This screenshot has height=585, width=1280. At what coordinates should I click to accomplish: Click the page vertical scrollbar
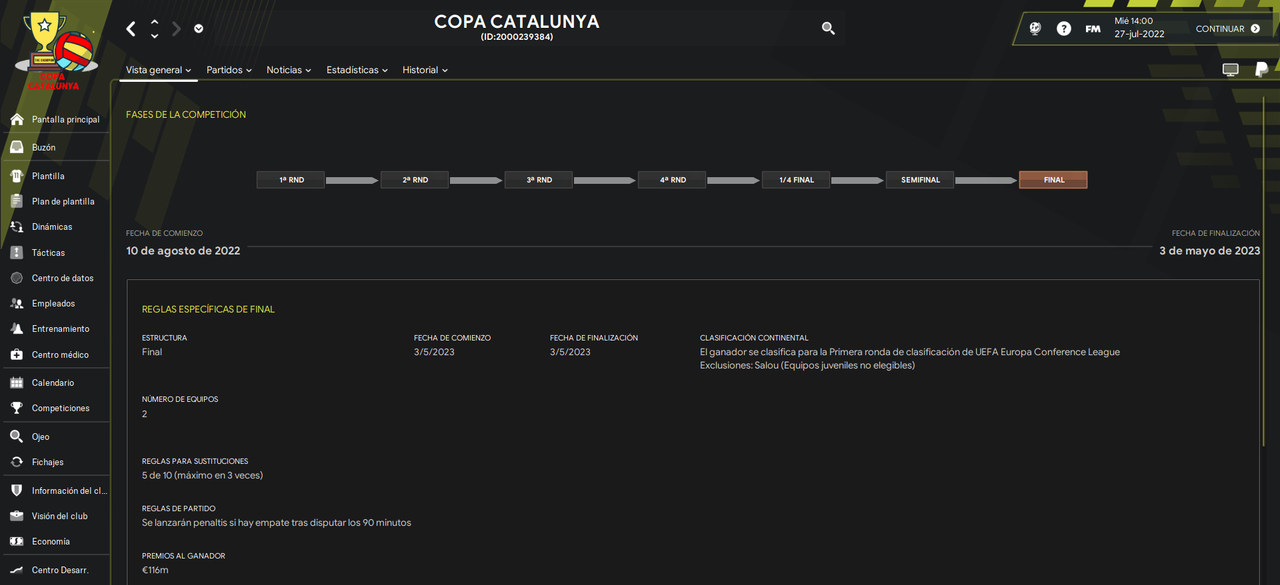[1266, 270]
